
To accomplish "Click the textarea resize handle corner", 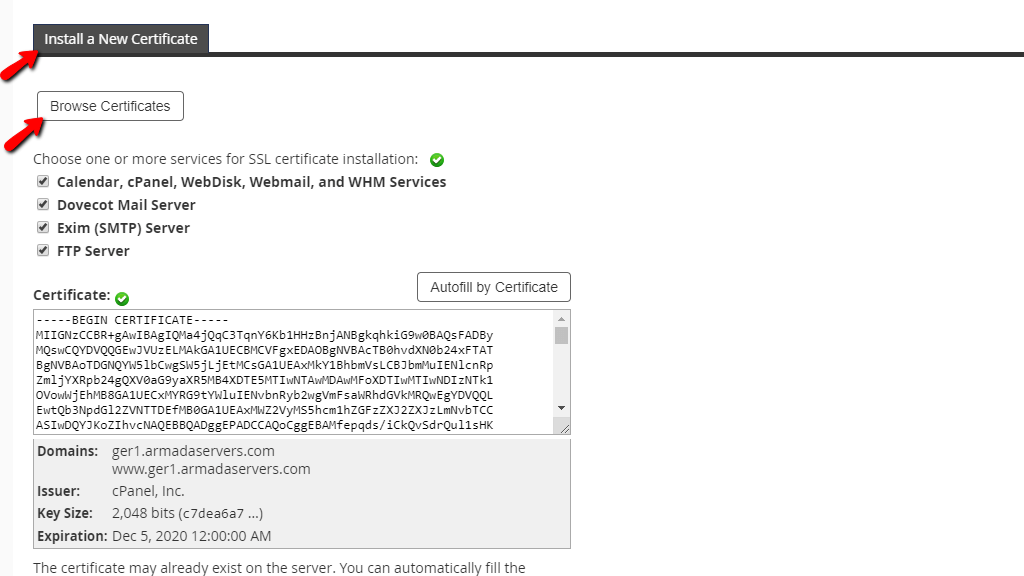I will click(x=565, y=428).
